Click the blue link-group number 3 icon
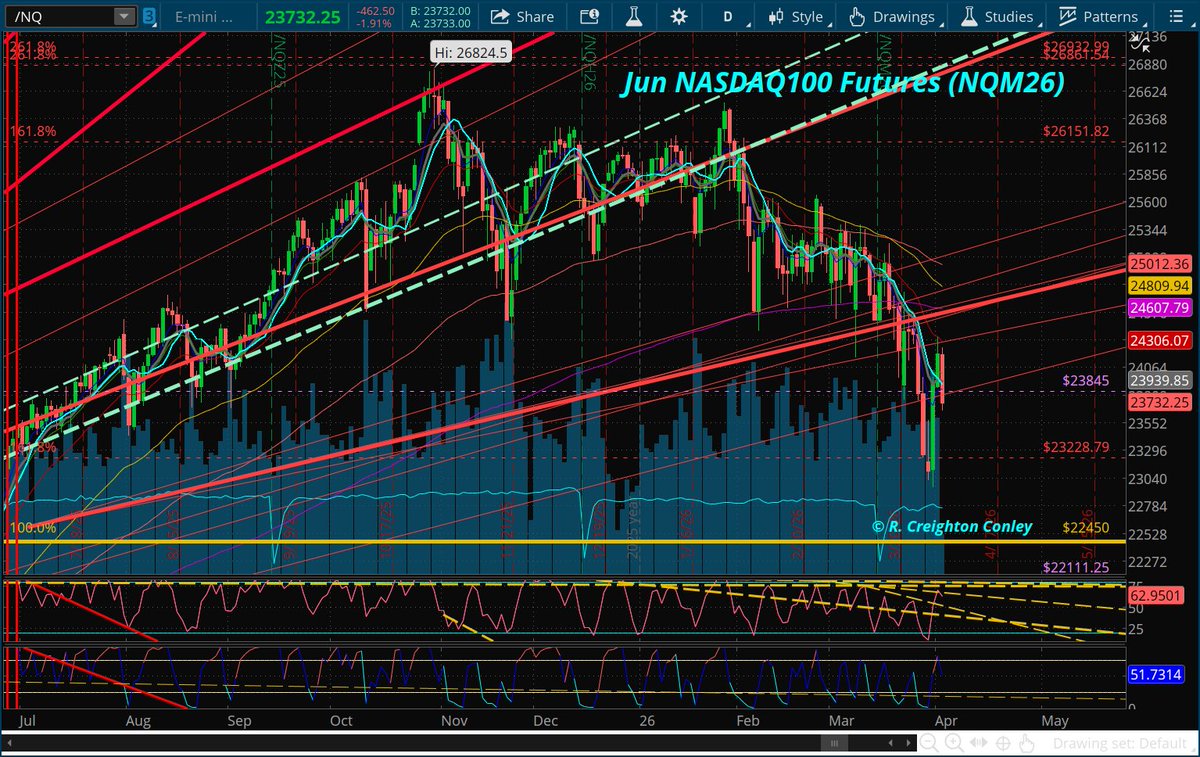The width and height of the screenshot is (1200, 757). tap(148, 16)
